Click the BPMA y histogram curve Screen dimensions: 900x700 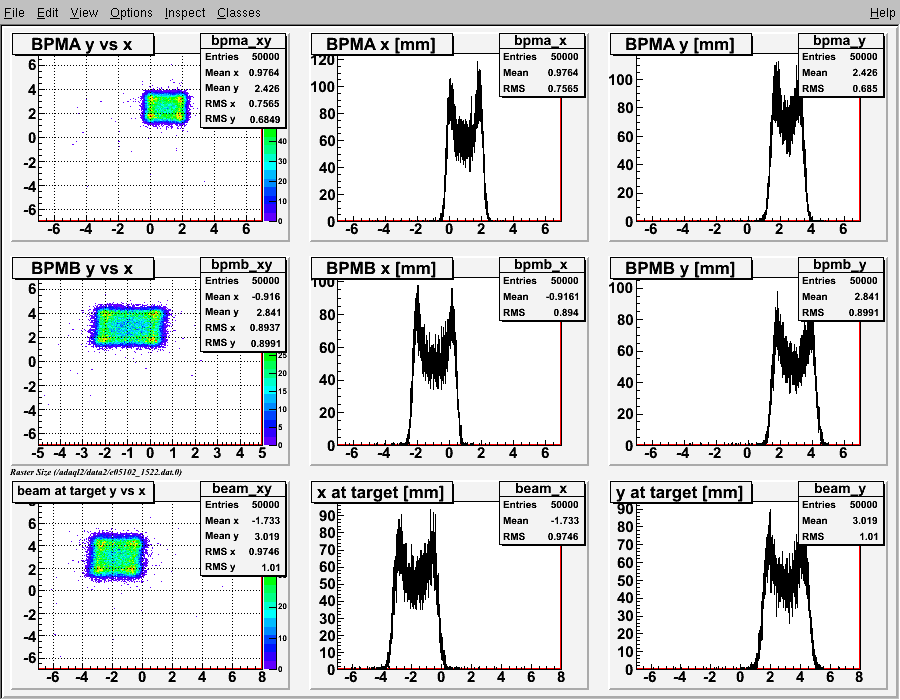(x=786, y=143)
